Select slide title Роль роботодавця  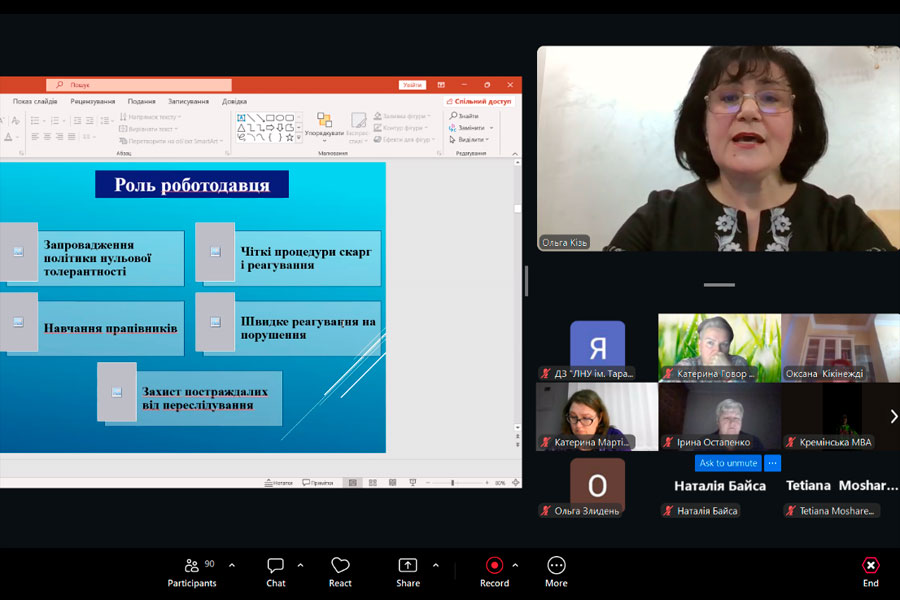point(192,185)
